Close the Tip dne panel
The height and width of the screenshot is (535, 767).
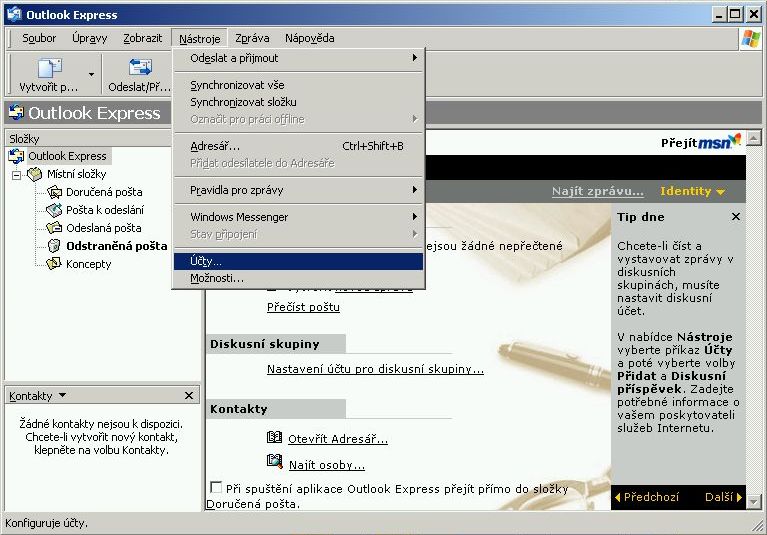click(x=736, y=217)
